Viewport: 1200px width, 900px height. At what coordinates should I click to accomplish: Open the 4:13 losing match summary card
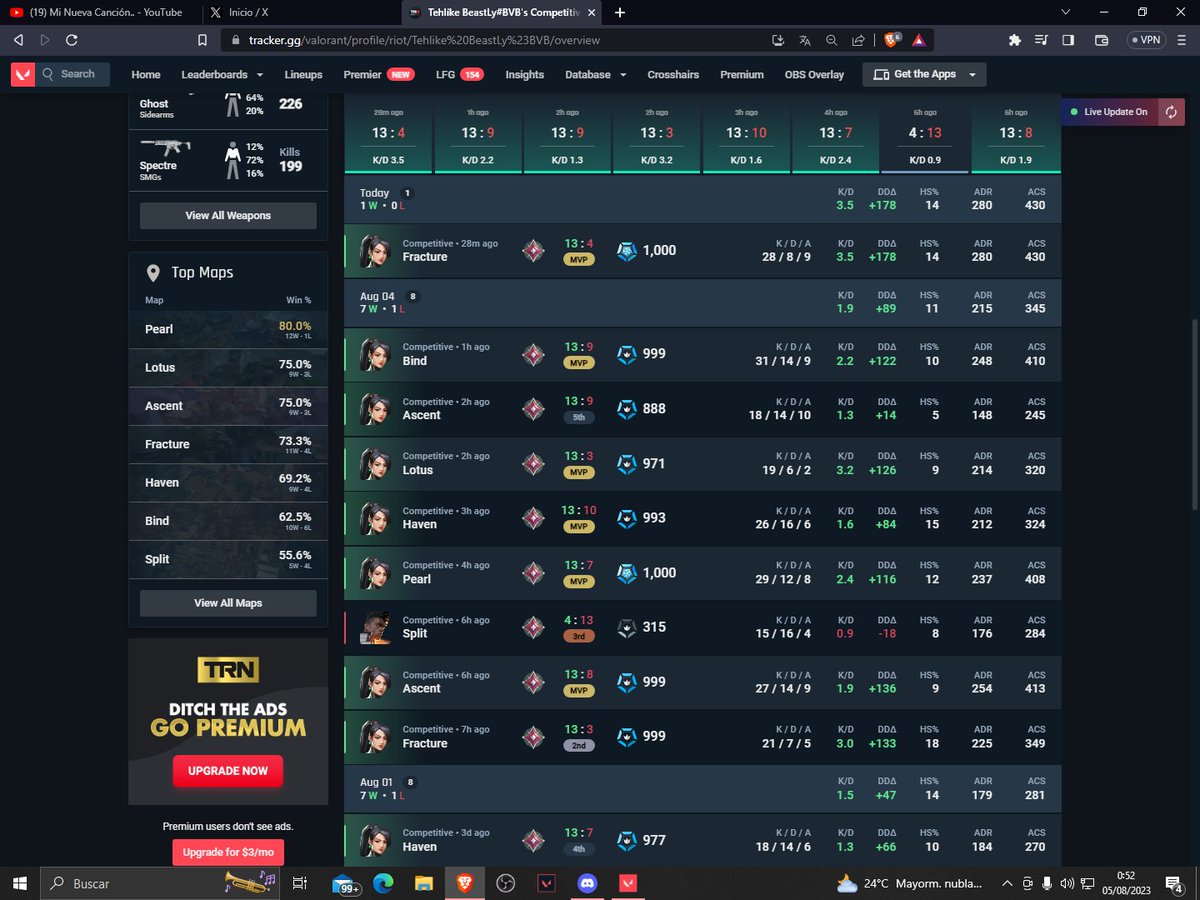(x=925, y=135)
